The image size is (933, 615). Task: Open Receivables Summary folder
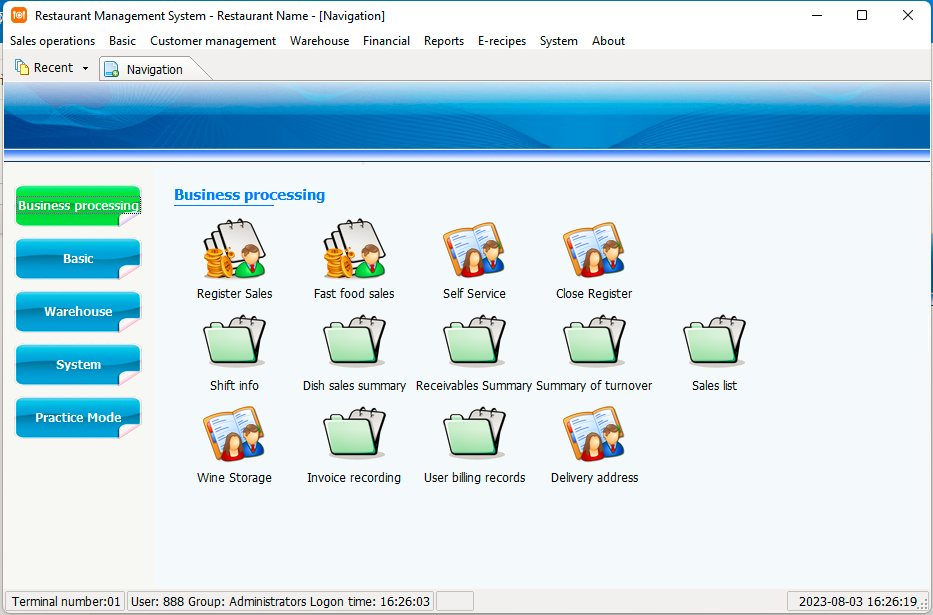click(474, 340)
